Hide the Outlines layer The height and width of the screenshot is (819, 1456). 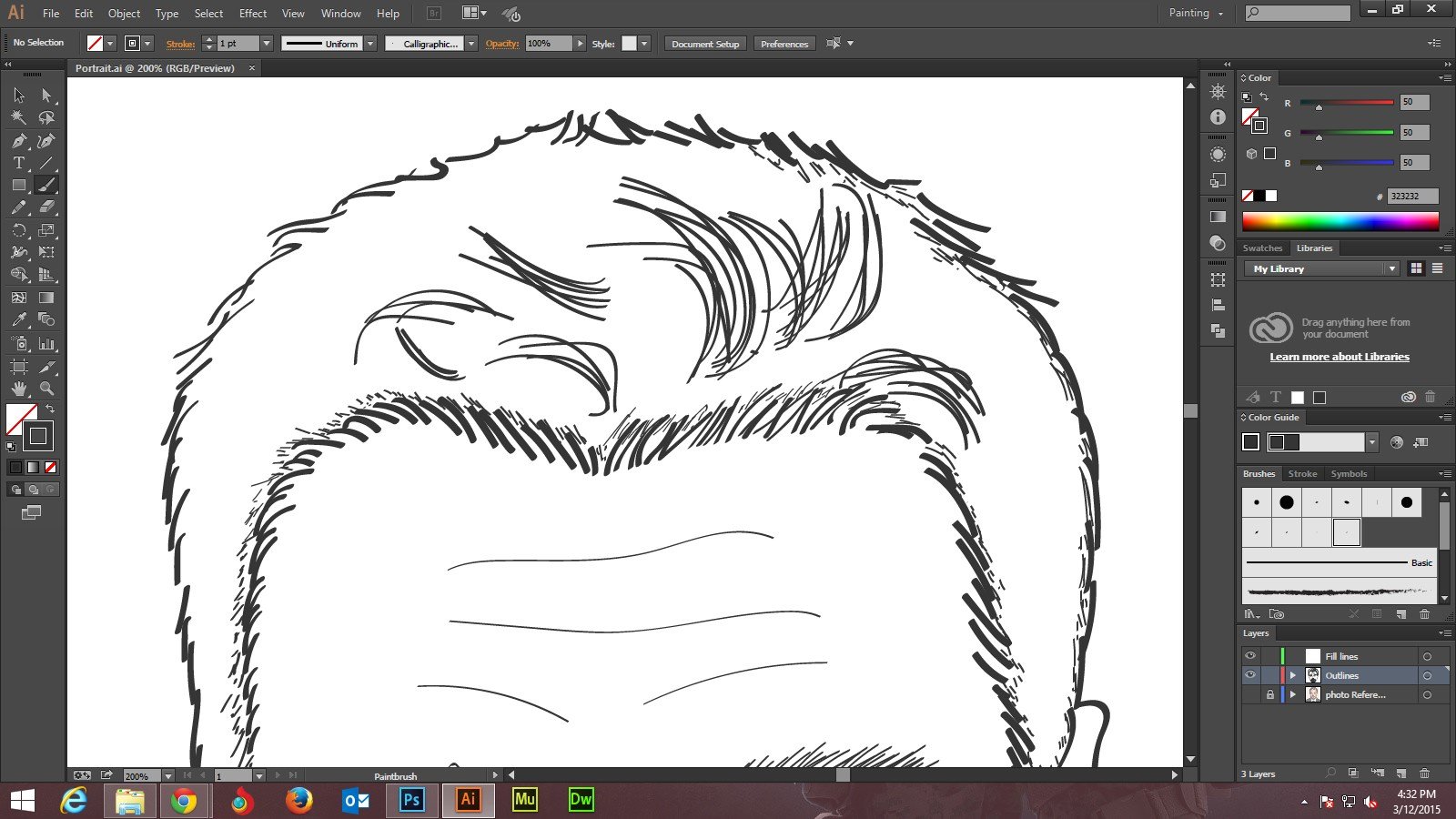coord(1250,675)
